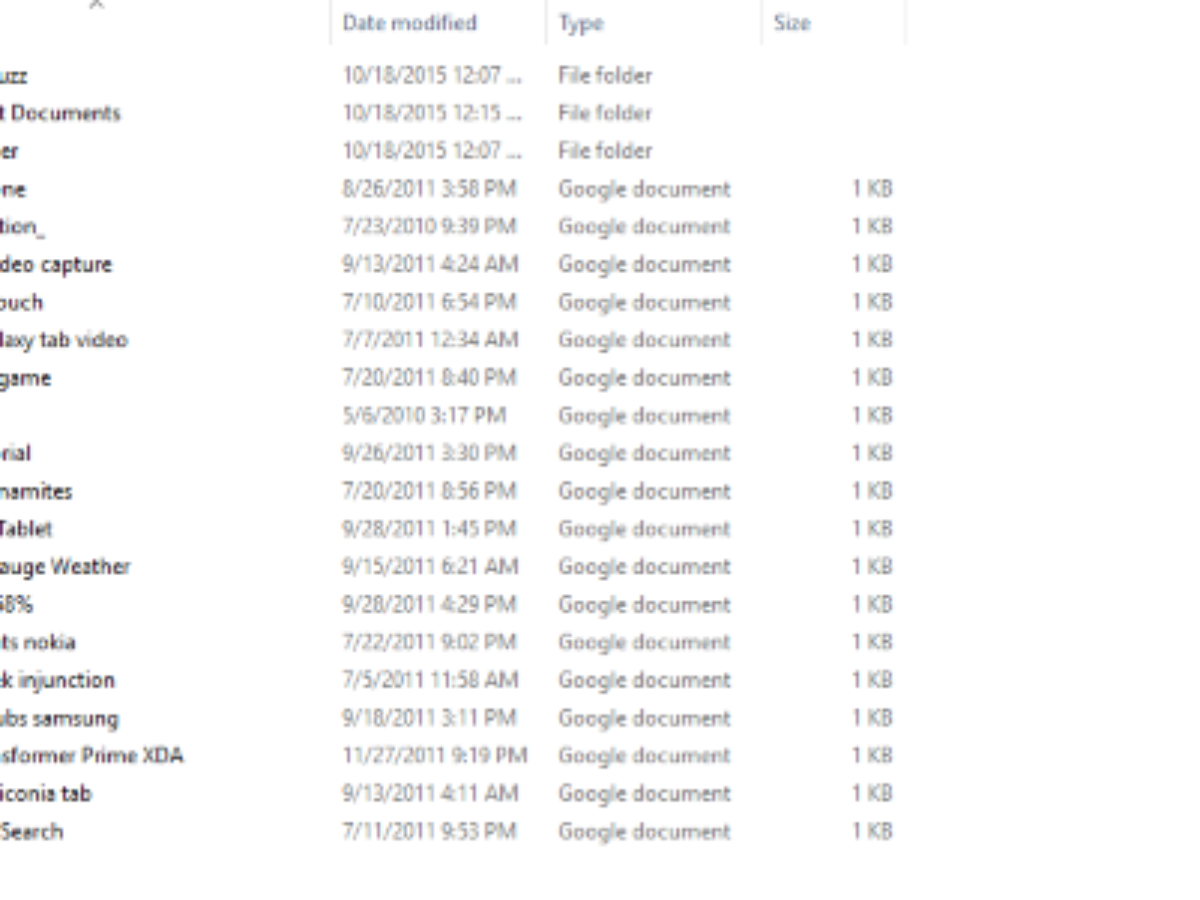Select the file ending in 'k injunction'
This screenshot has height=900, width=1200.
58,680
